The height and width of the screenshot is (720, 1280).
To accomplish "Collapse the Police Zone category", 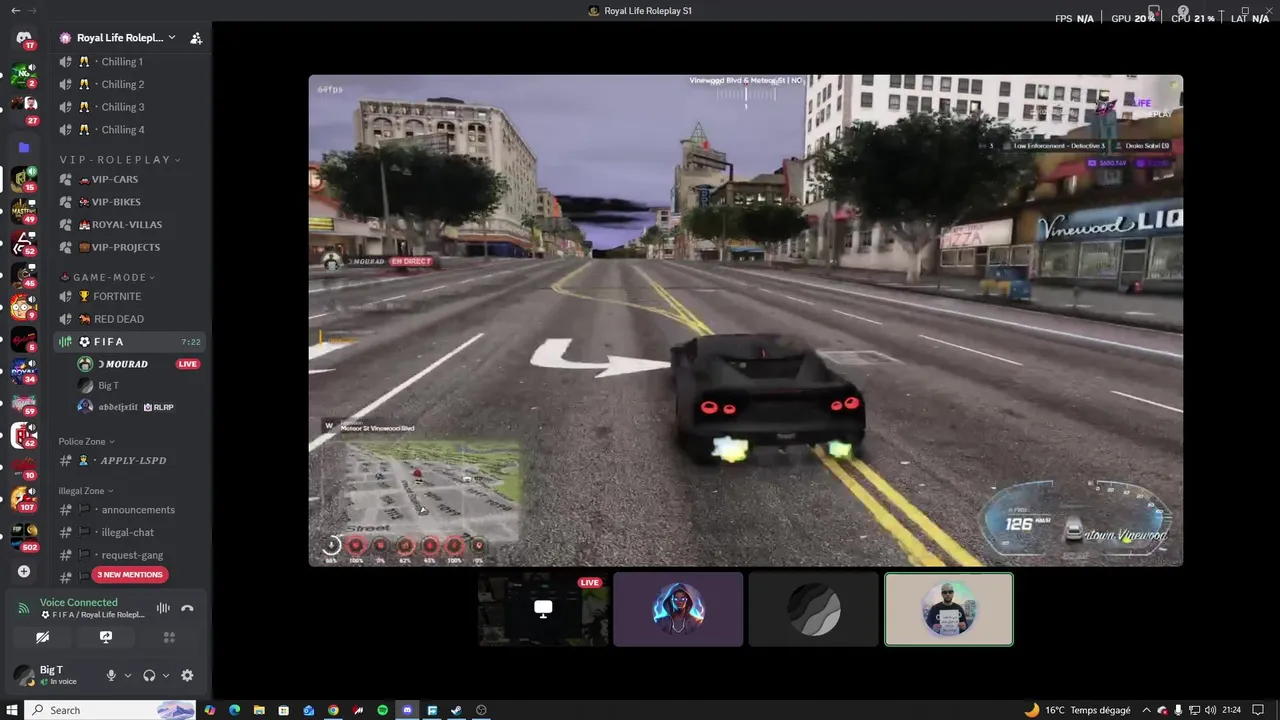I will click(x=86, y=441).
